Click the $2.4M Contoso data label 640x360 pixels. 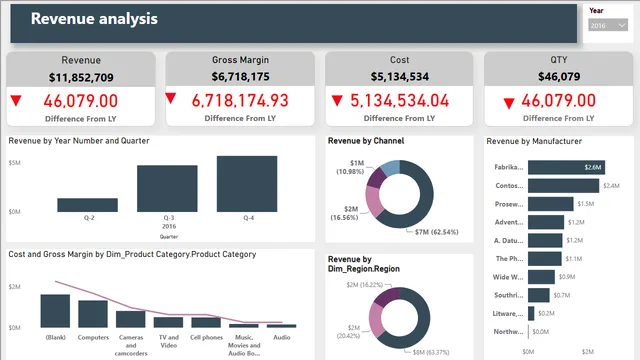coord(611,186)
